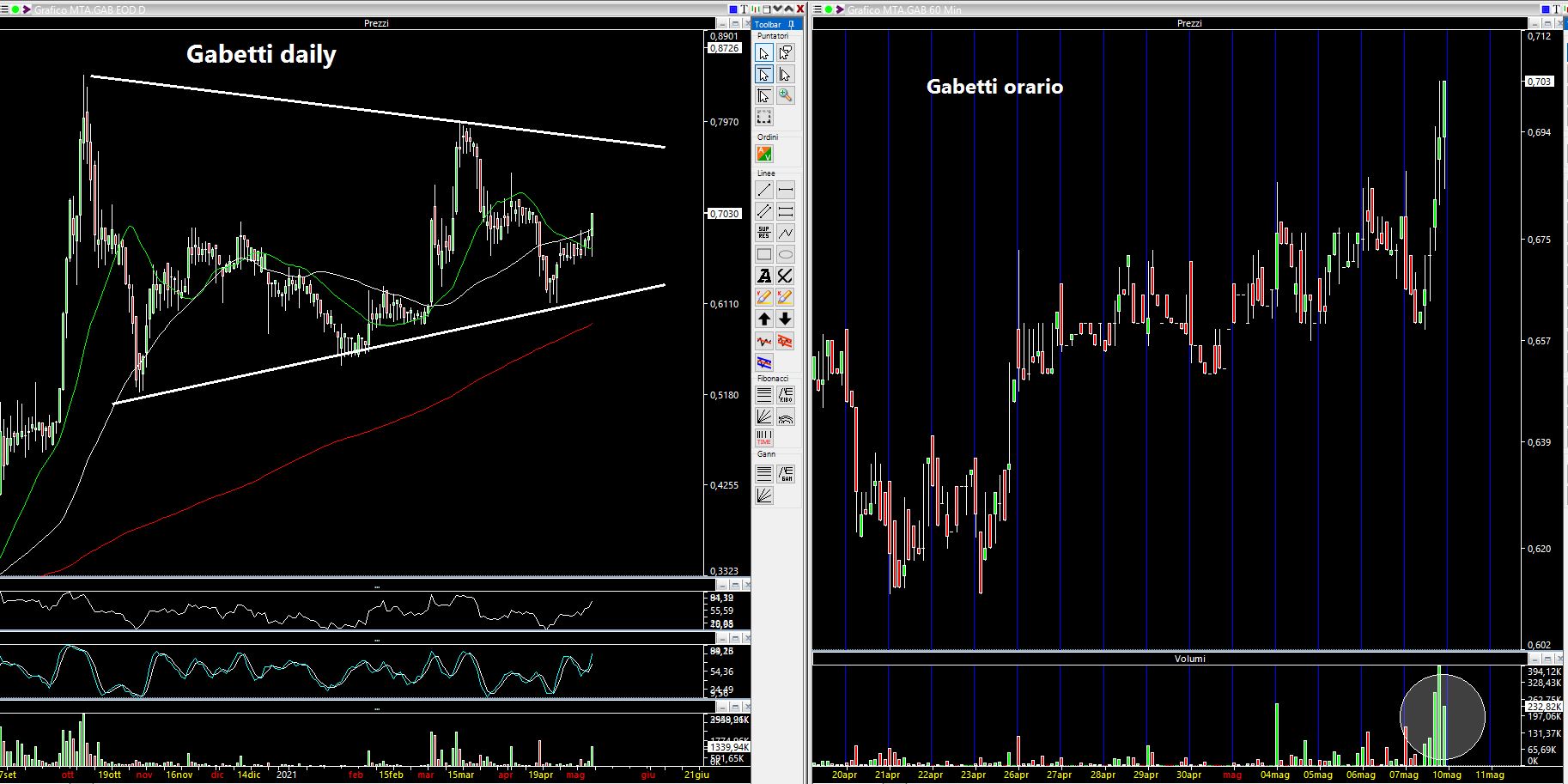Select the pointer with comment balloon tool
Viewport: 1568px width, 784px height.
(786, 53)
